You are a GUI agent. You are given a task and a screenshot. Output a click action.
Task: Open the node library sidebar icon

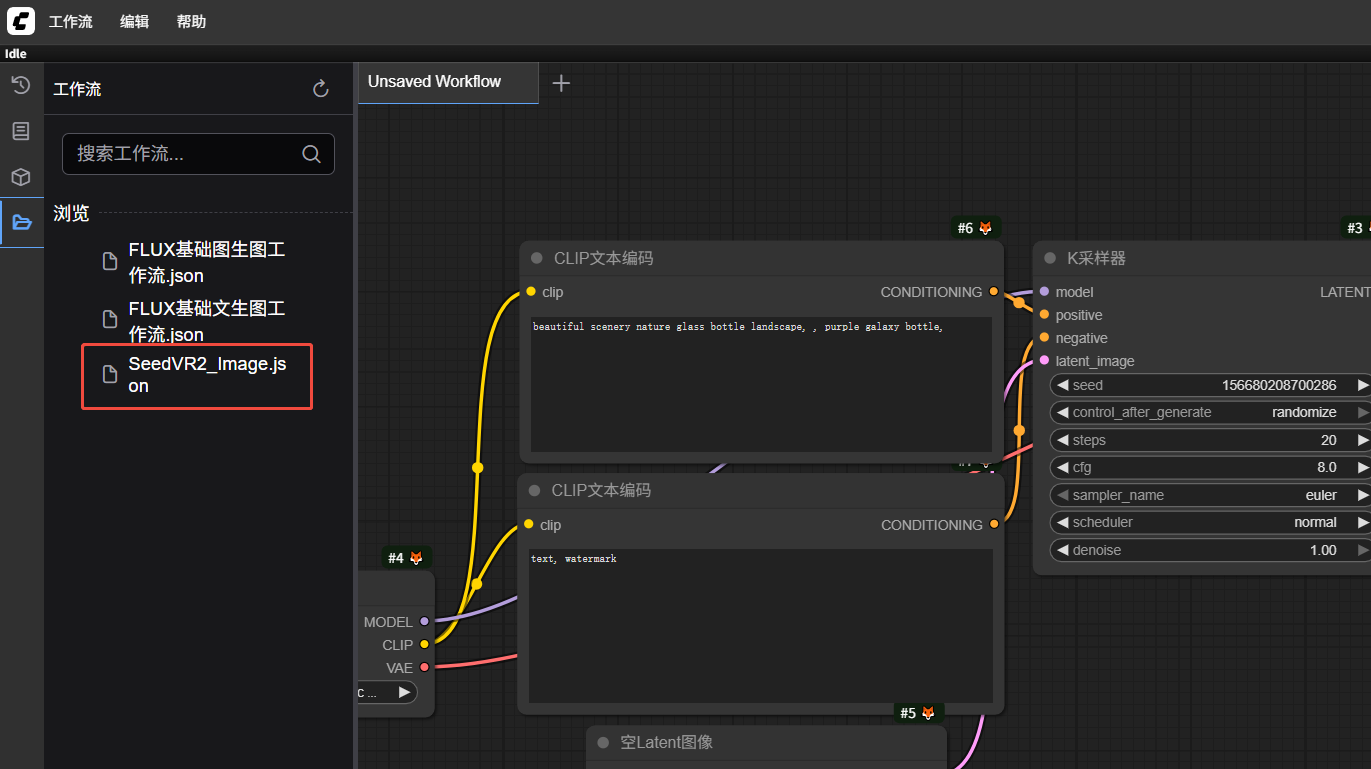21,131
